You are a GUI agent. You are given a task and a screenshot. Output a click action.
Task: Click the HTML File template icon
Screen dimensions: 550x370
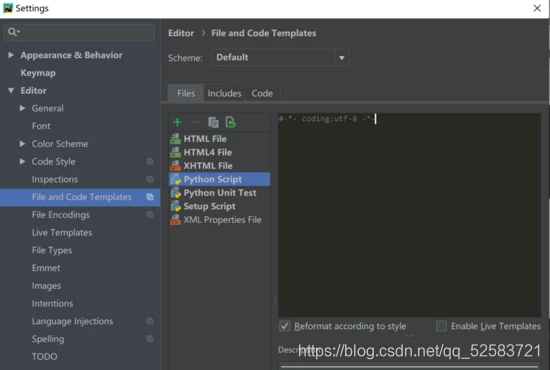pyautogui.click(x=175, y=139)
